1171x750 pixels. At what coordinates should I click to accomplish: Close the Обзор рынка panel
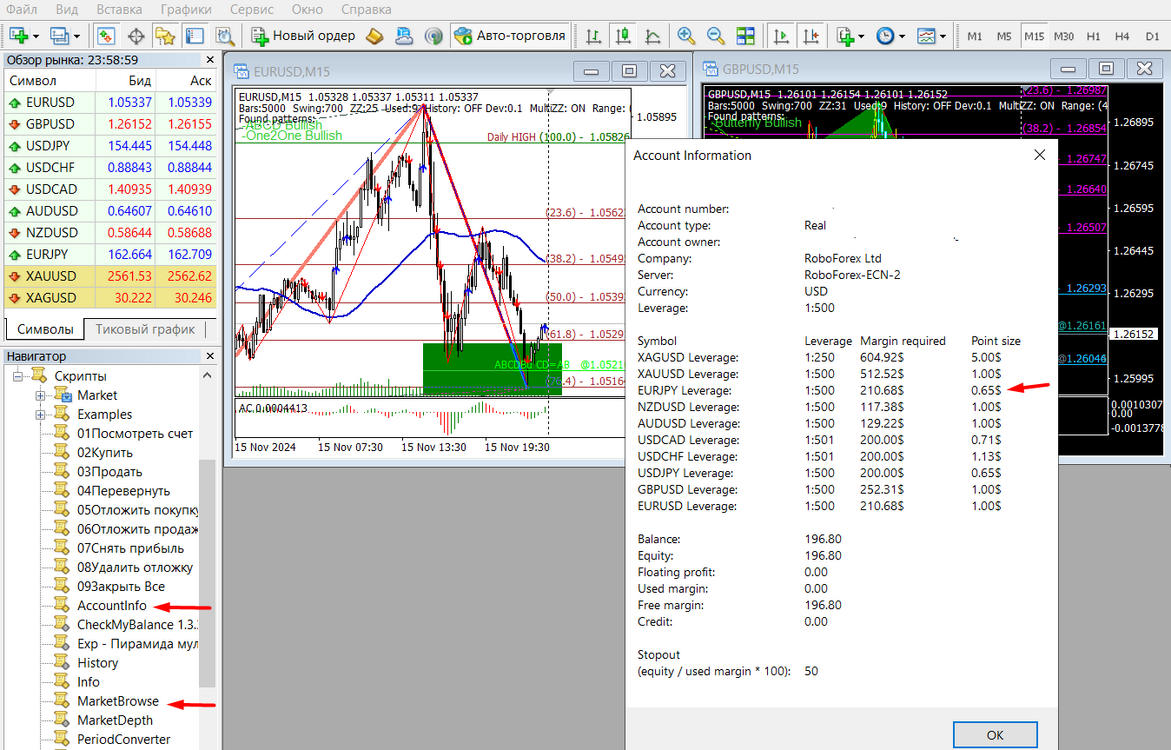210,60
